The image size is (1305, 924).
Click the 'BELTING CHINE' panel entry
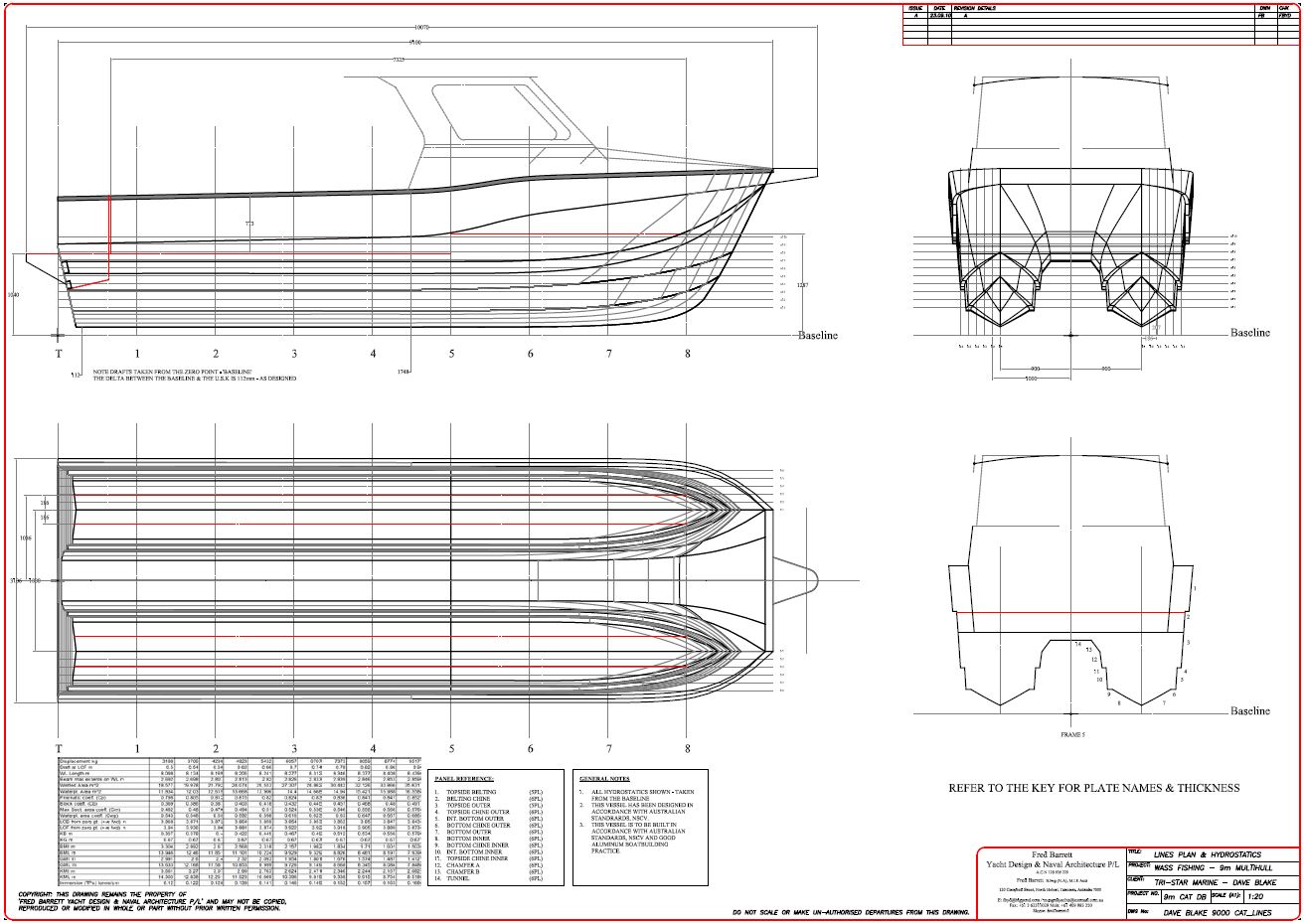(468, 799)
